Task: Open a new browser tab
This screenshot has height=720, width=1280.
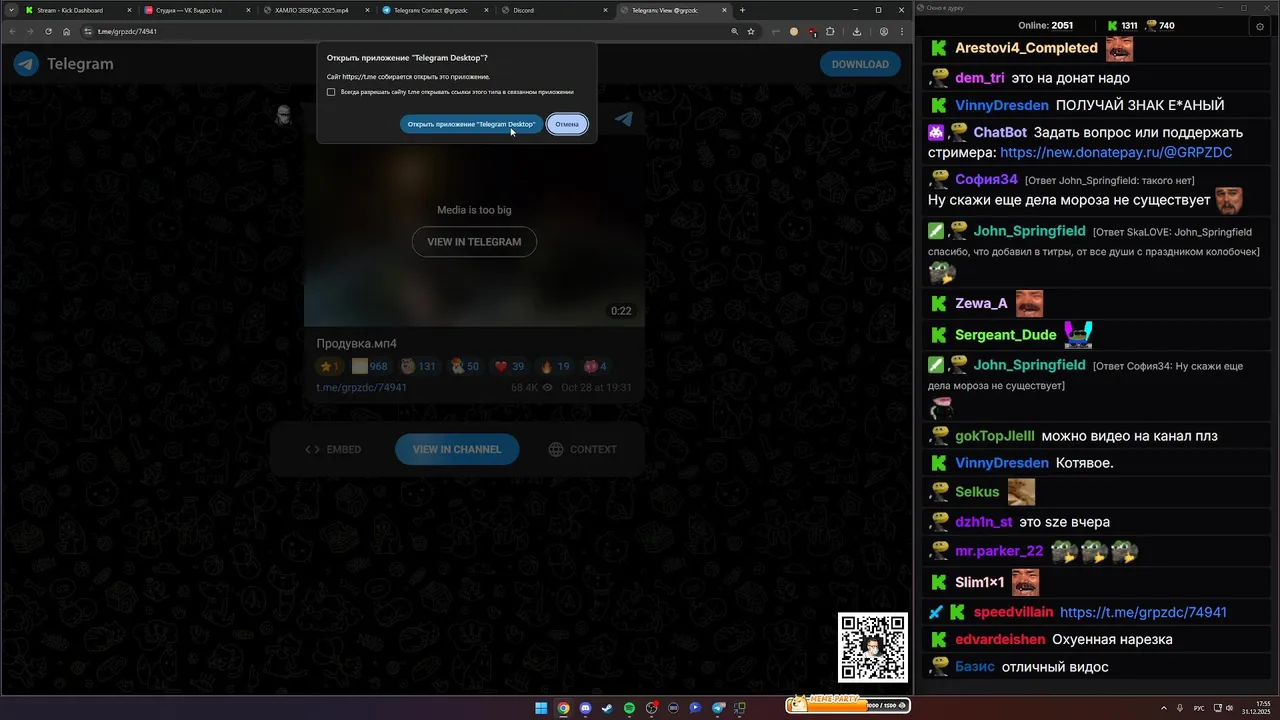Action: (742, 10)
